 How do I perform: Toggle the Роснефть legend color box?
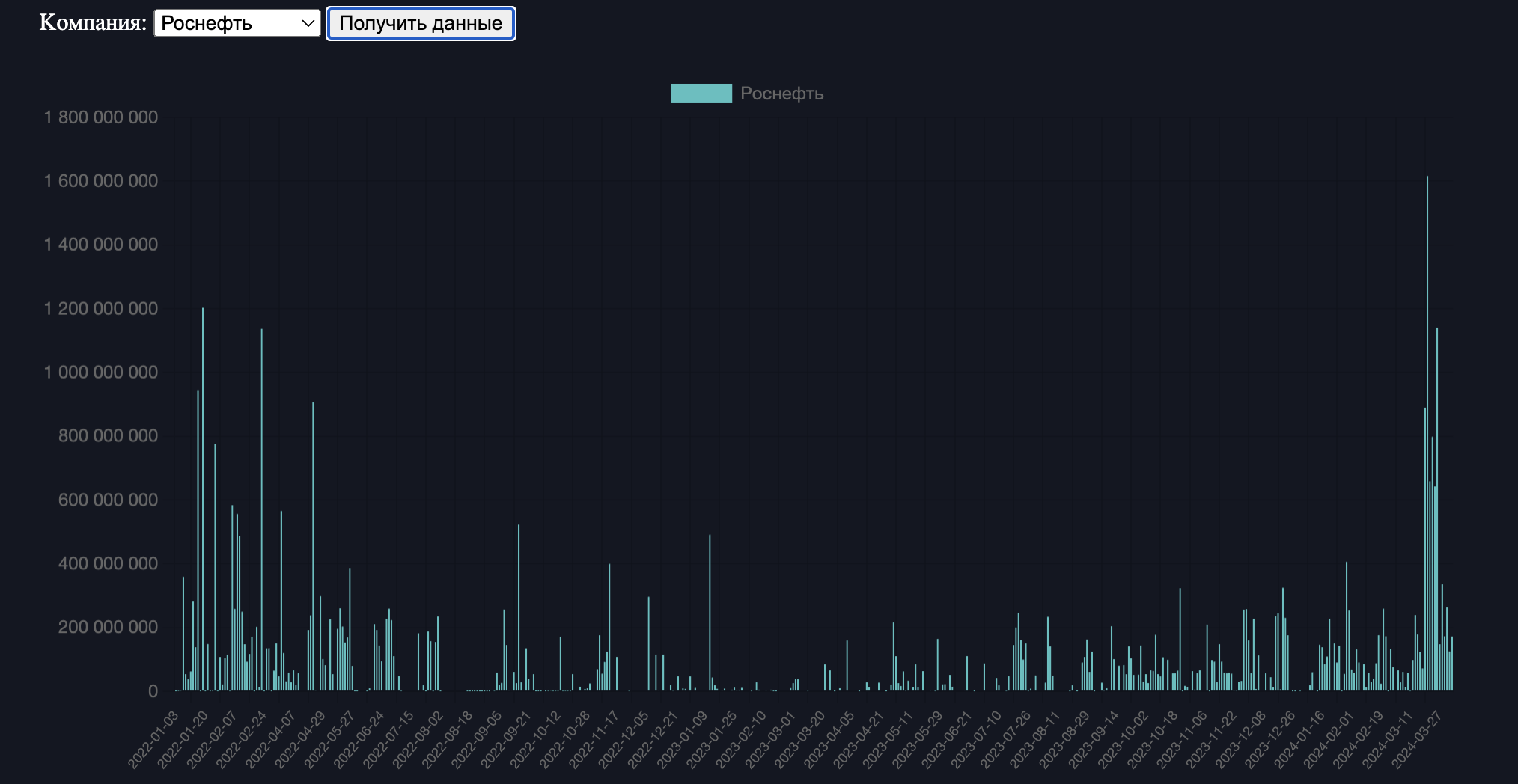click(701, 94)
